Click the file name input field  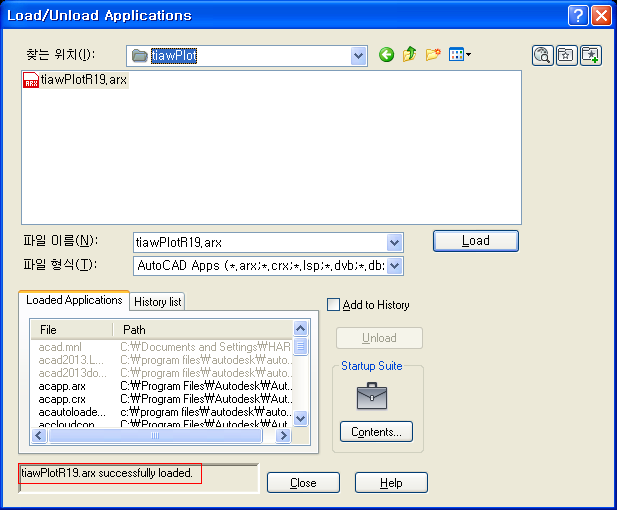click(x=260, y=242)
